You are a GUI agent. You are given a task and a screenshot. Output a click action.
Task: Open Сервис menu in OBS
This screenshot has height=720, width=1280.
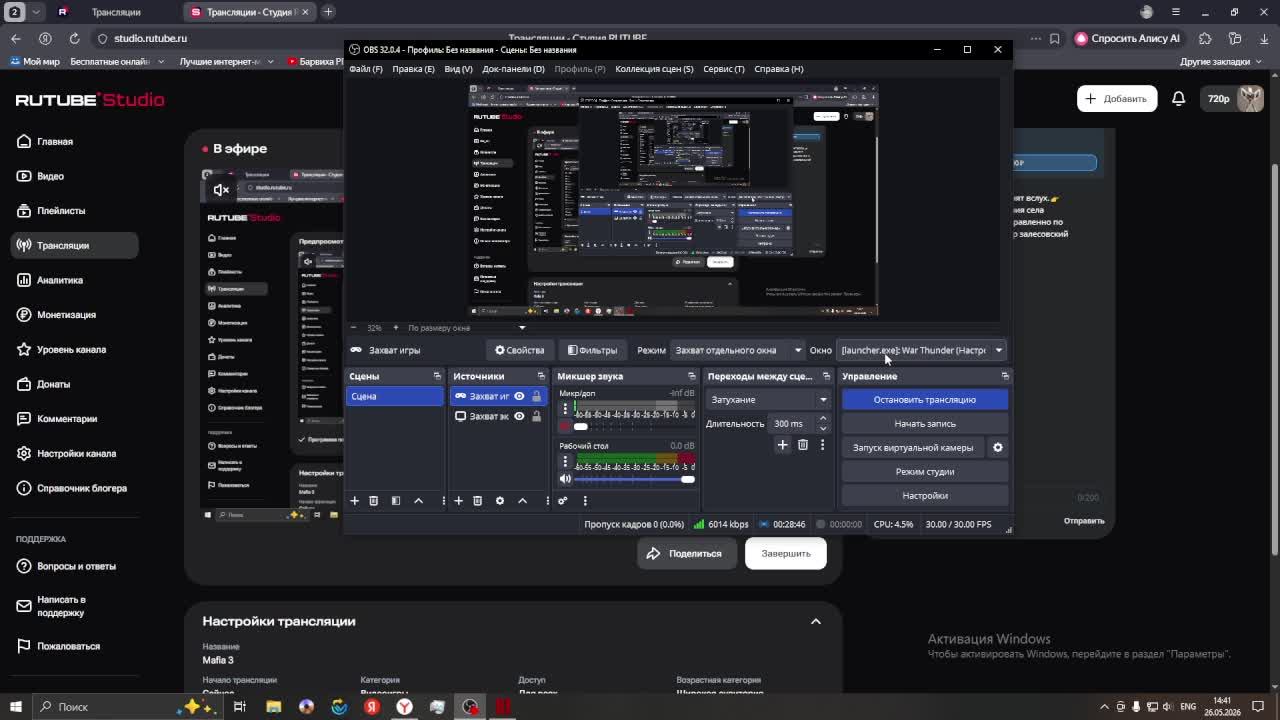coord(724,69)
